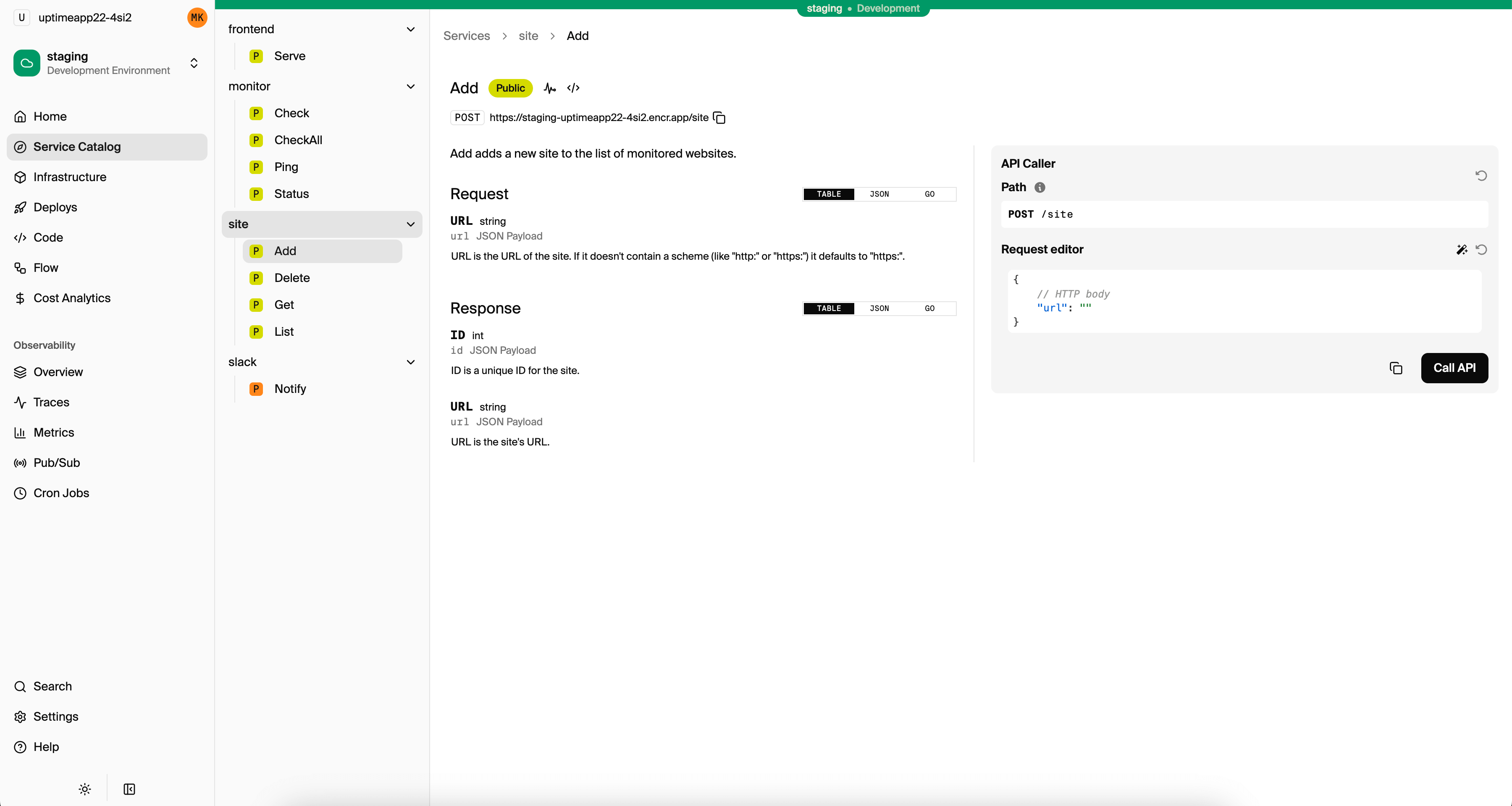Screen dimensions: 1512x806
Task: Click the traces waveform icon beside Public badge
Action: coord(549,88)
